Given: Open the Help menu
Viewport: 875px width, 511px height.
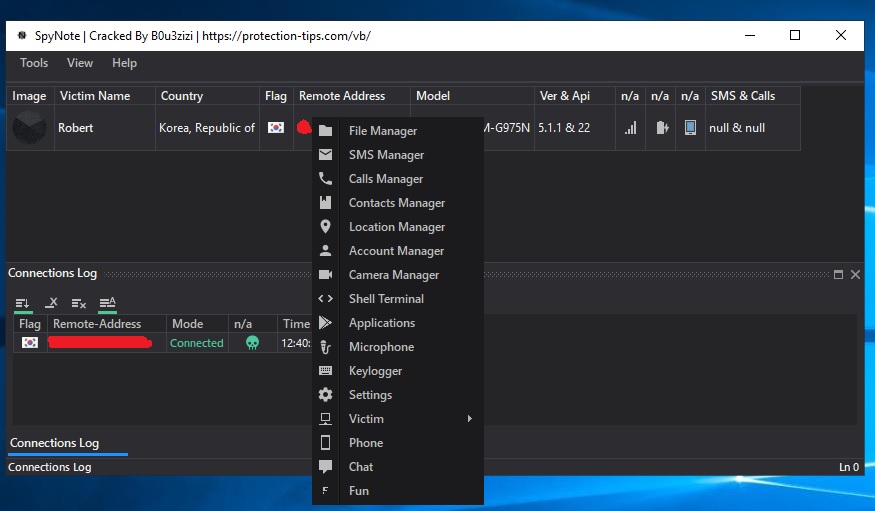Looking at the screenshot, I should (x=124, y=63).
